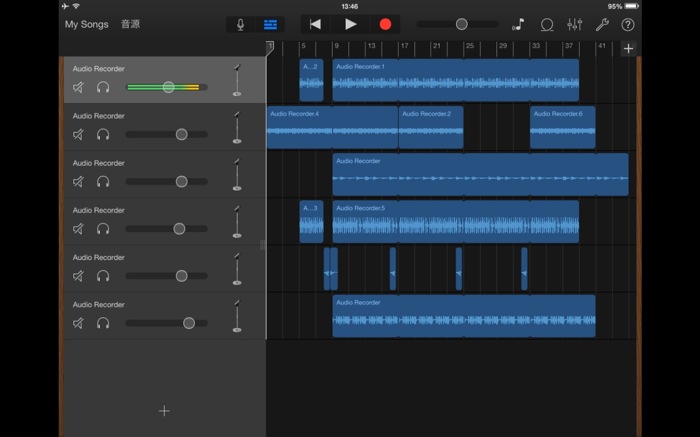The image size is (700, 437).
Task: Switch to the microphone instrument view
Action: tap(240, 25)
